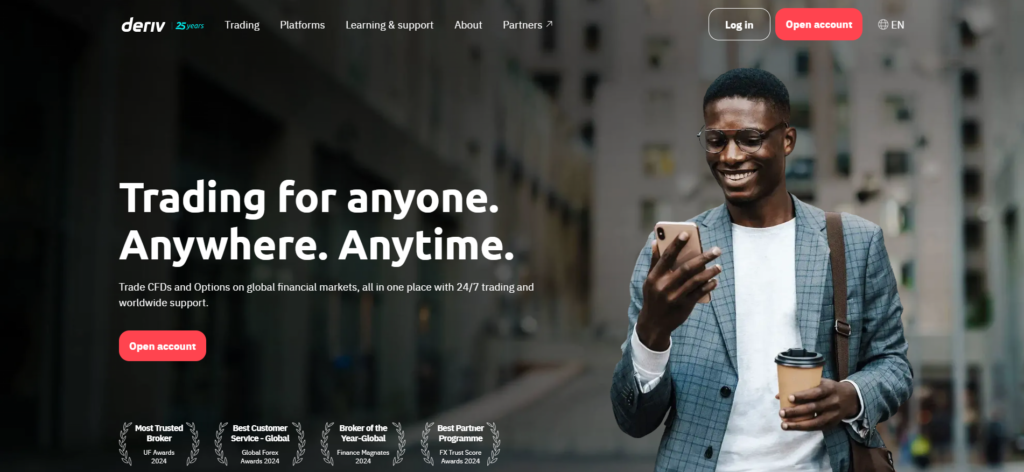
Task: Click the Trading for anyone headline
Action: [x=317, y=221]
